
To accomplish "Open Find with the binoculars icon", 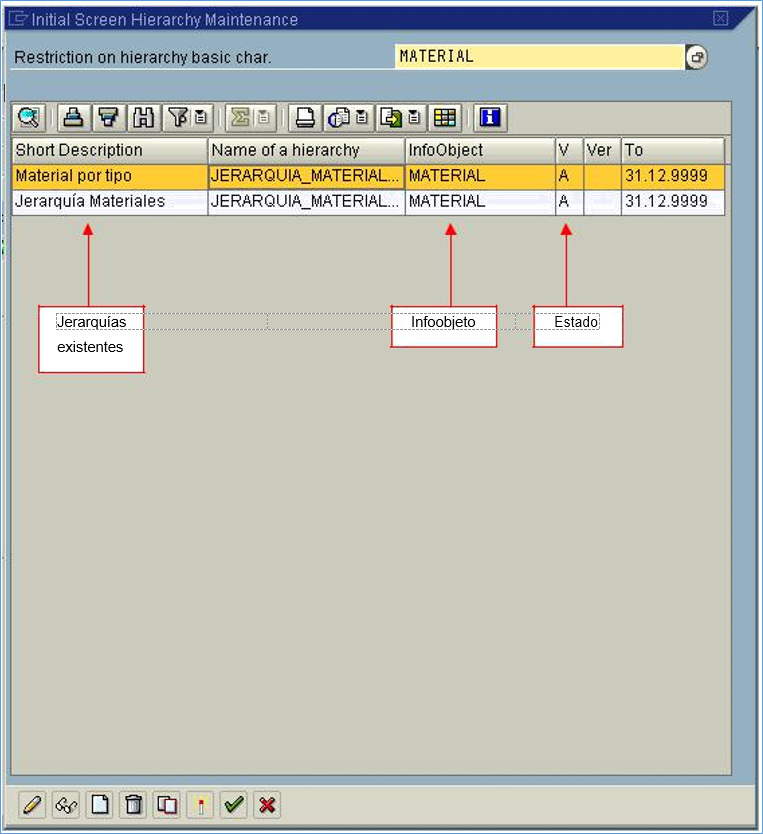I will (143, 118).
